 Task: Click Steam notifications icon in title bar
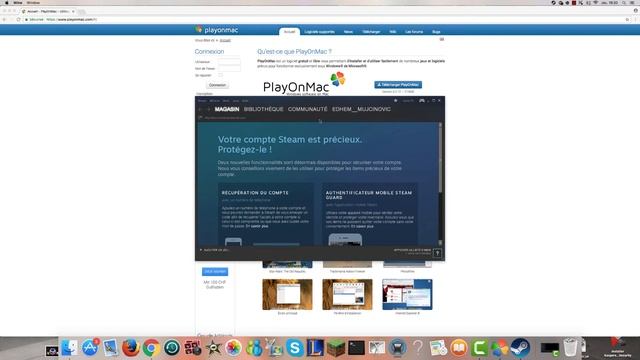click(396, 100)
